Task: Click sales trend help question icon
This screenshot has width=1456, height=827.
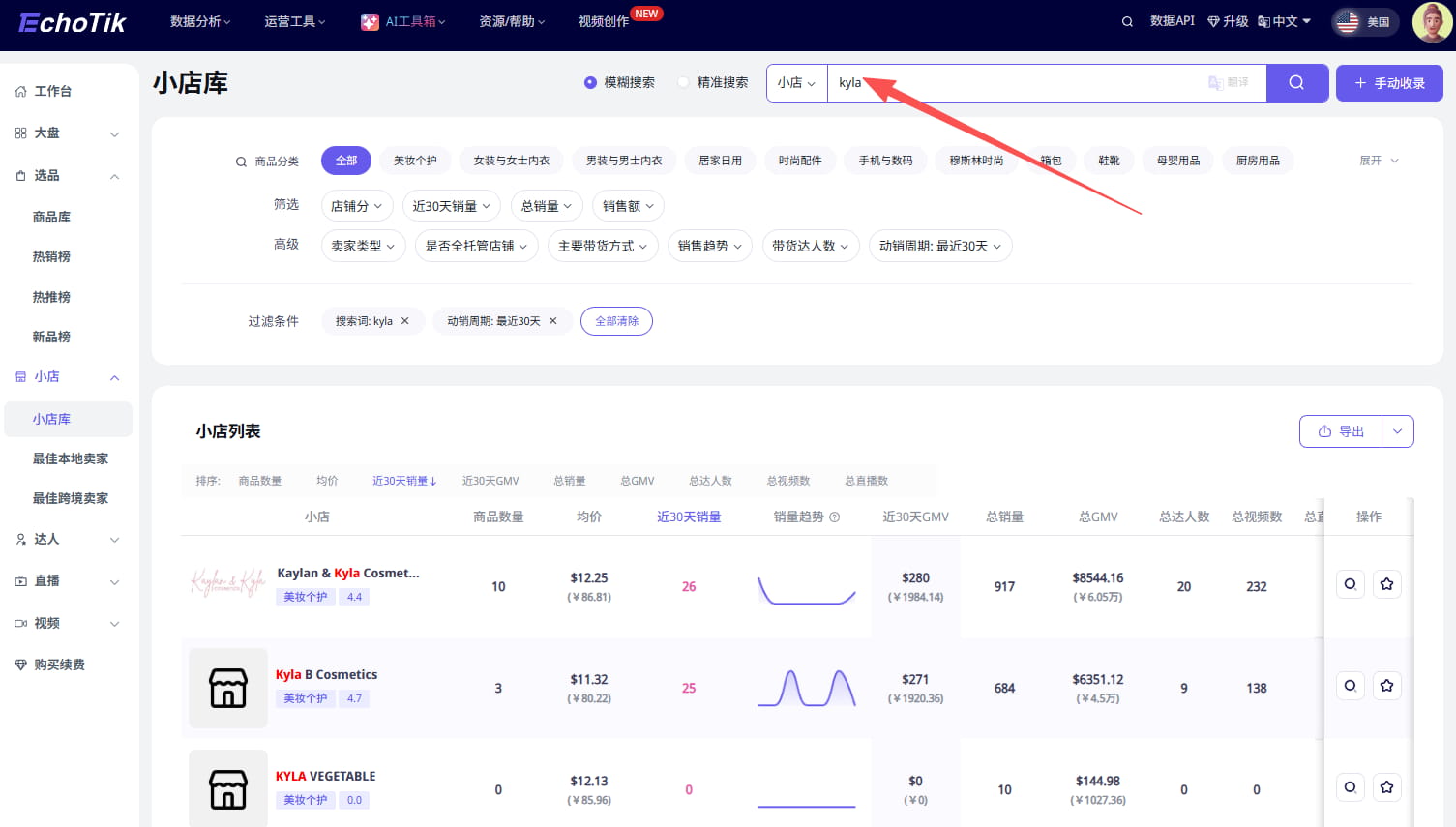Action: pyautogui.click(x=835, y=517)
